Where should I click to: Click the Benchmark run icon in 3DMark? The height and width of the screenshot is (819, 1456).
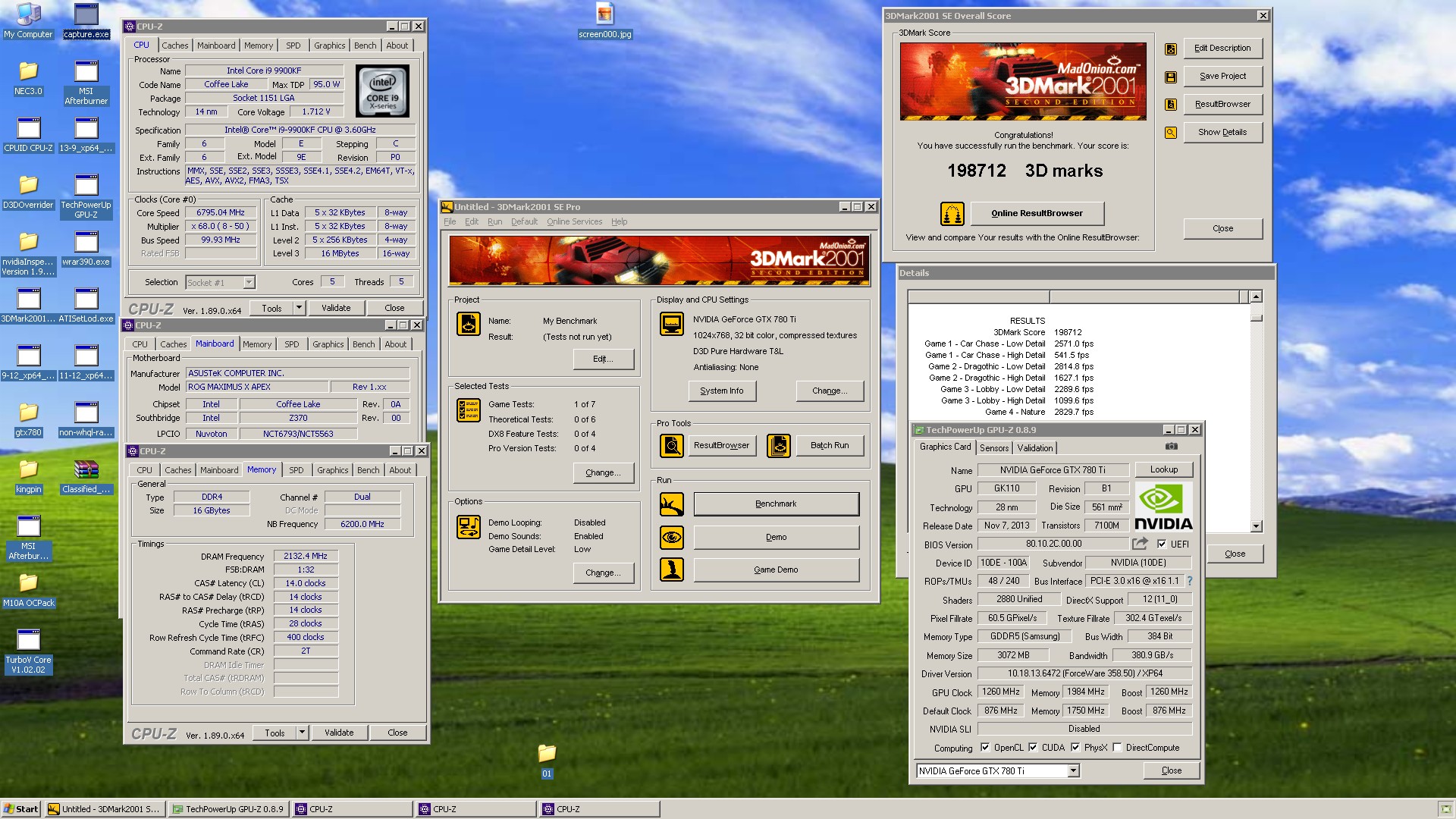672,504
